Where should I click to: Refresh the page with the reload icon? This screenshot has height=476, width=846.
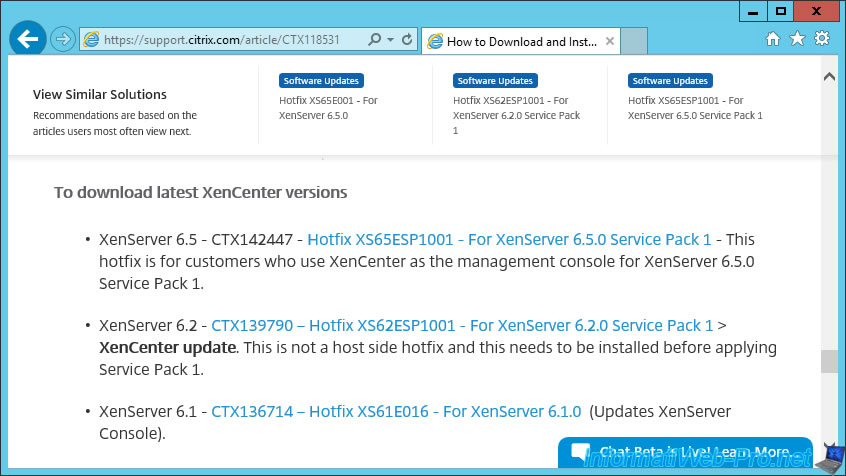coord(407,39)
